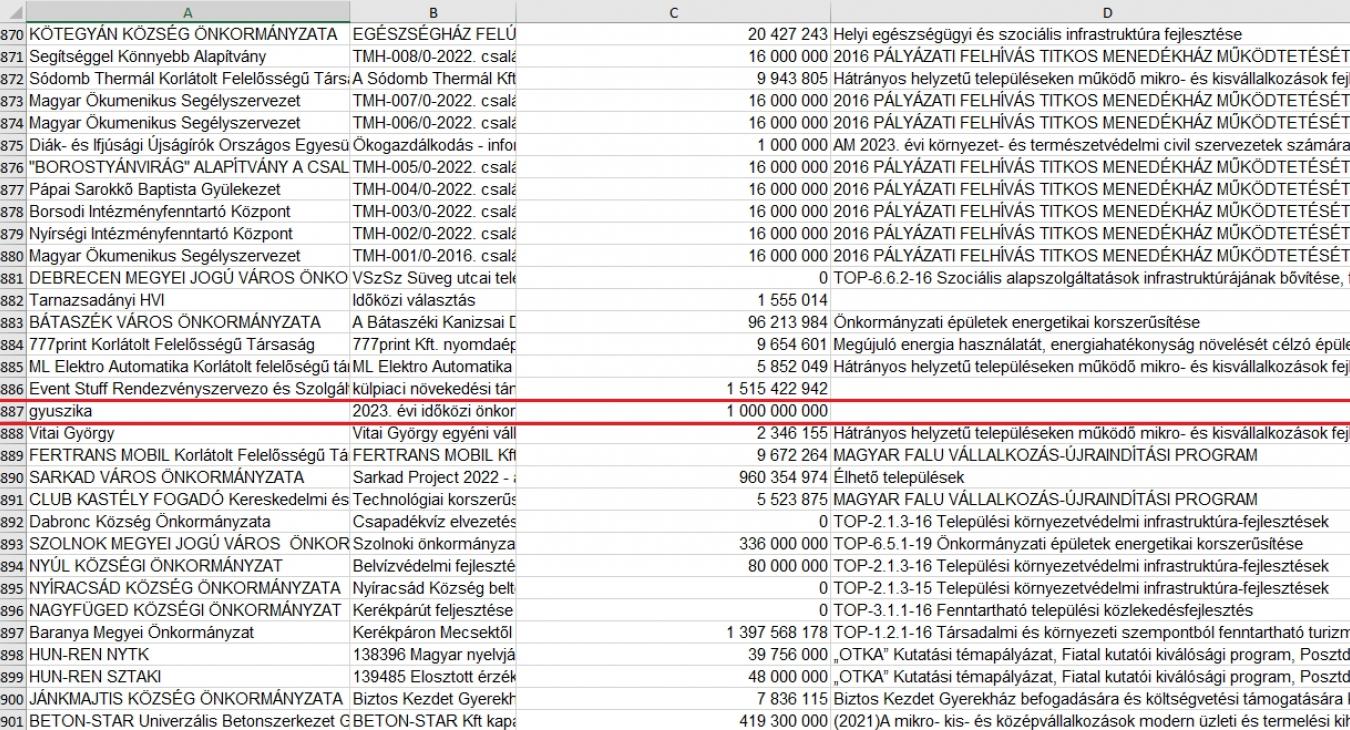
Task: Click Sódomb Thermál company name cell
Action: pos(189,78)
